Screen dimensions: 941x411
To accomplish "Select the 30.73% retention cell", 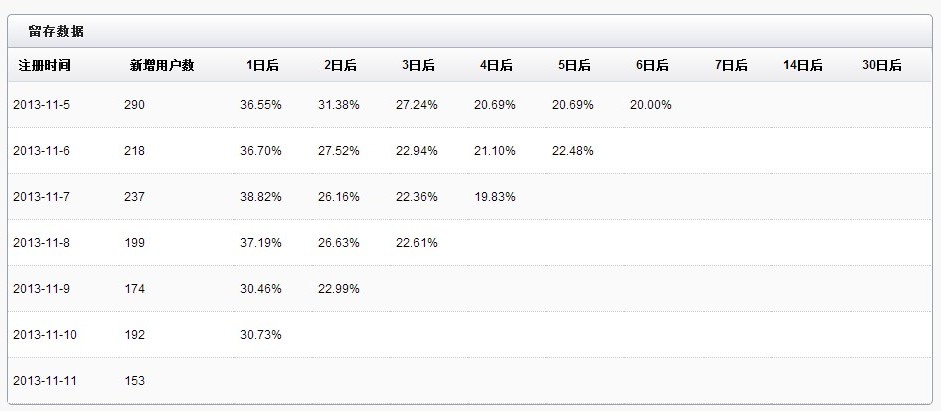I will (261, 335).
